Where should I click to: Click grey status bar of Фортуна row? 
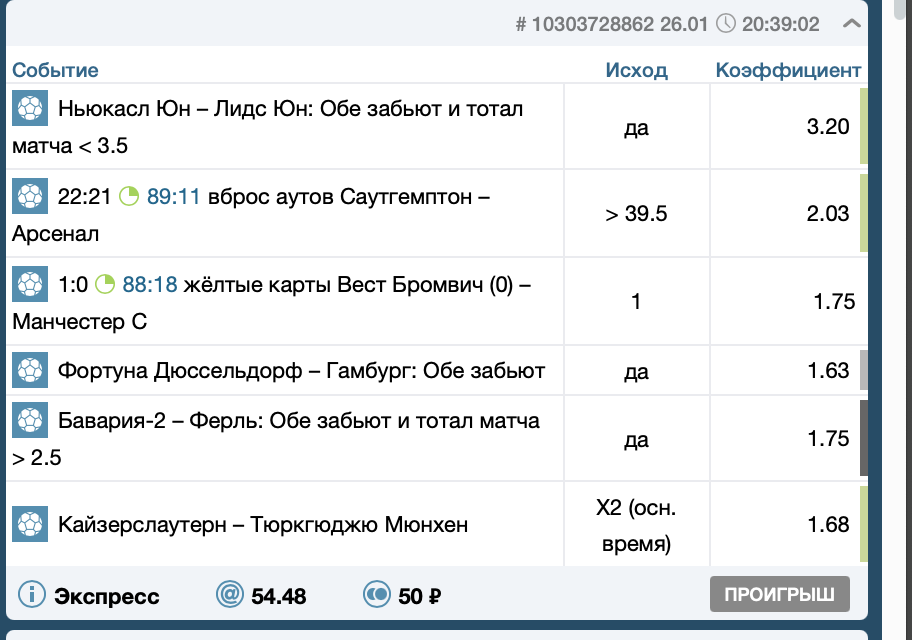click(x=864, y=369)
